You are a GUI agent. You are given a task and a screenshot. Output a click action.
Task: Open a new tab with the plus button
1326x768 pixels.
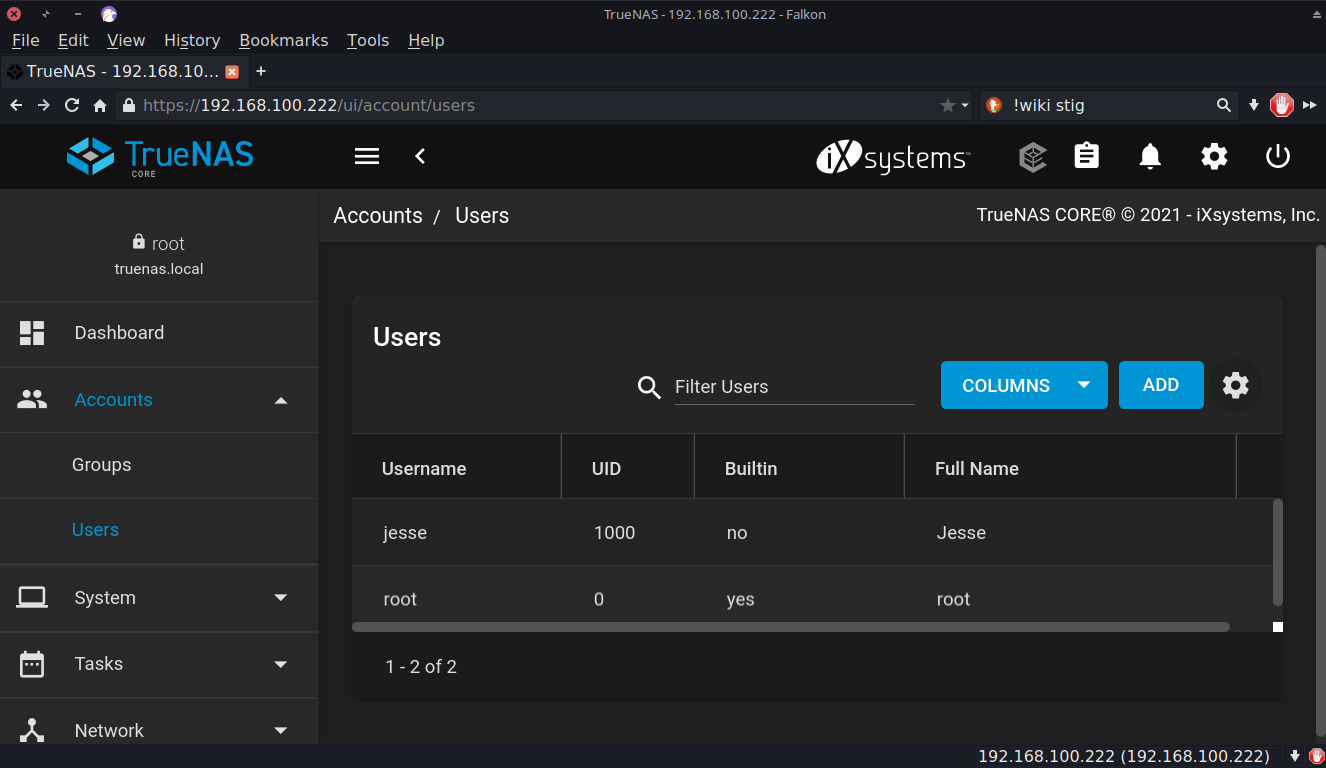[x=261, y=72]
